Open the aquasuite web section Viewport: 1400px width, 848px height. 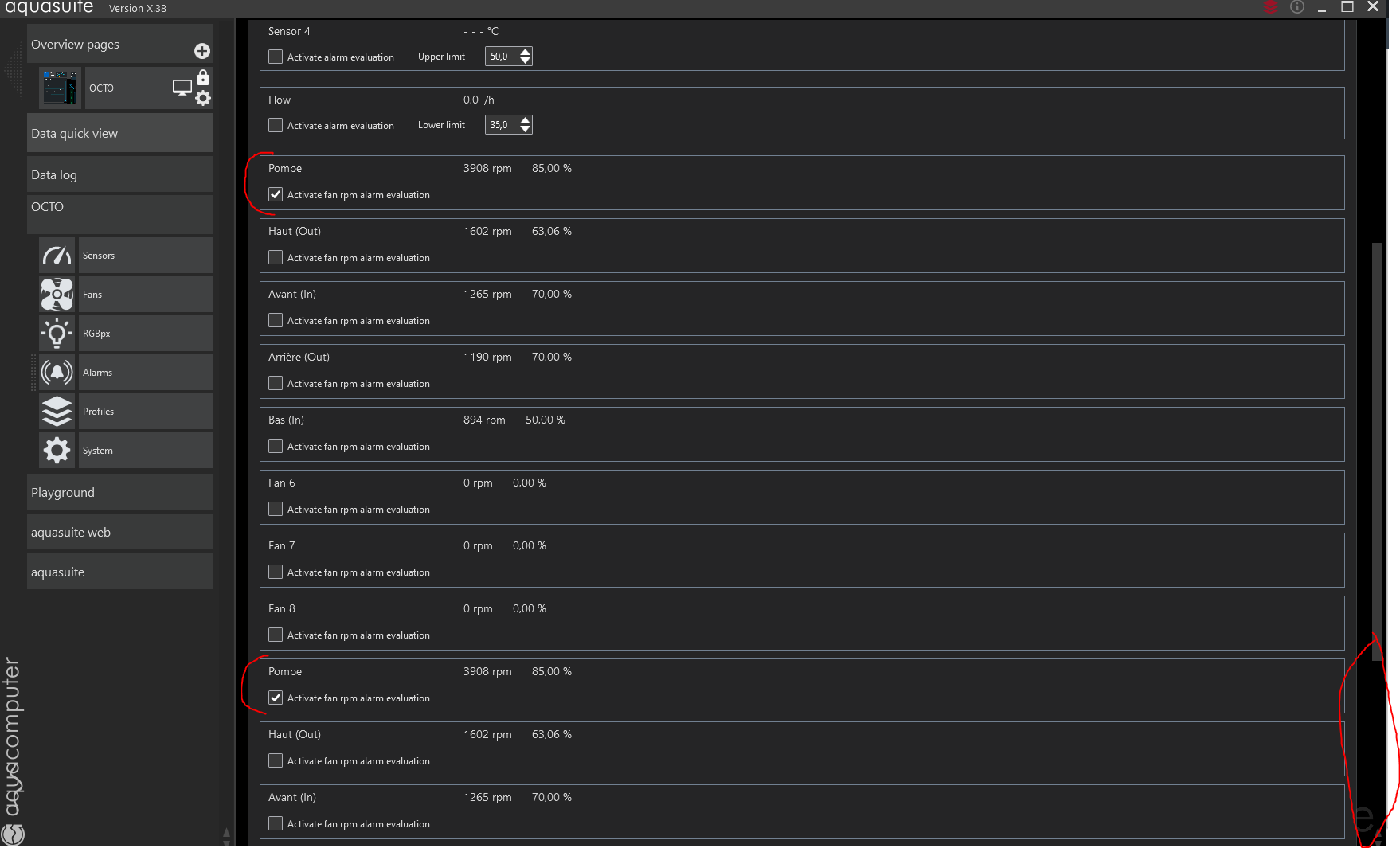pyautogui.click(x=119, y=533)
